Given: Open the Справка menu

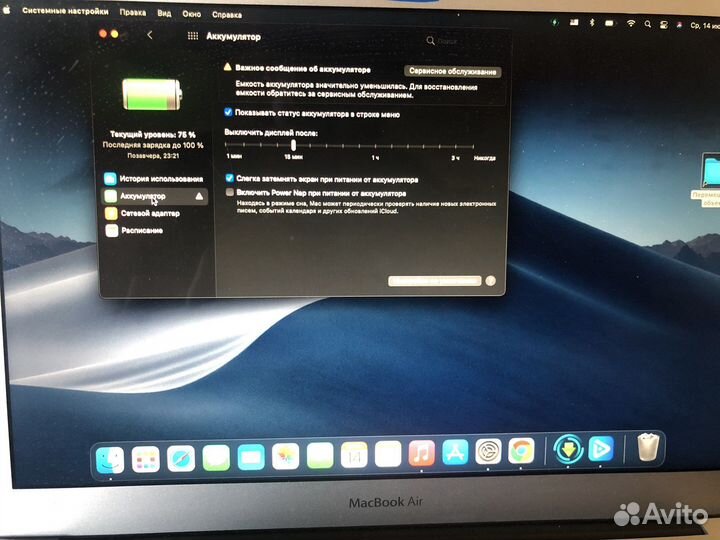Looking at the screenshot, I should pos(227,15).
